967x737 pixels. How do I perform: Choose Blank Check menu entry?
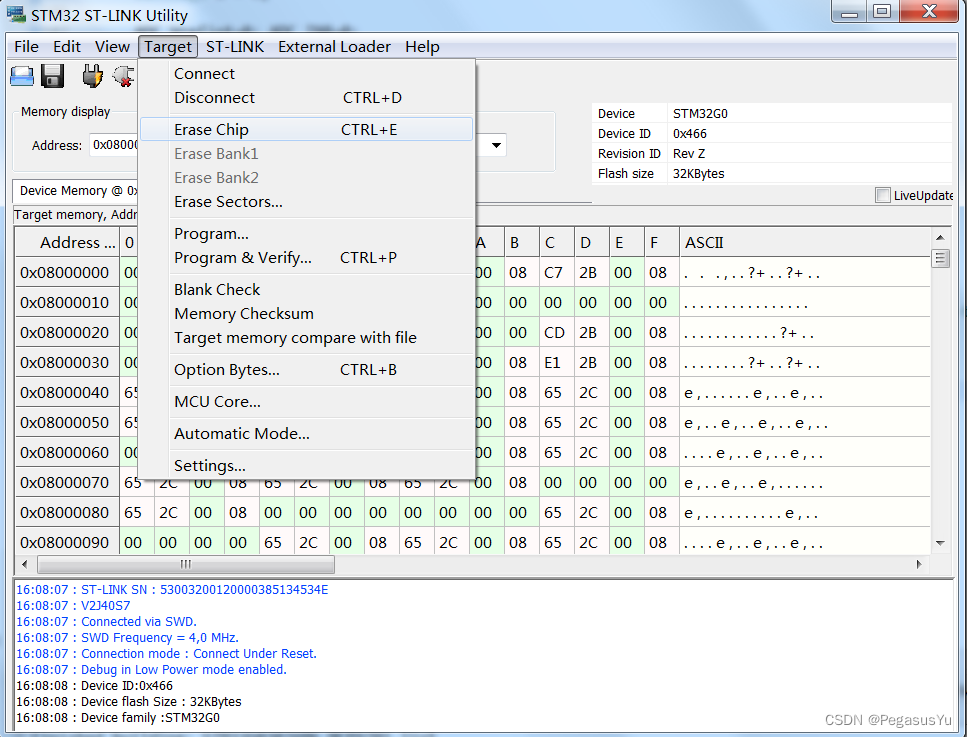click(307, 290)
